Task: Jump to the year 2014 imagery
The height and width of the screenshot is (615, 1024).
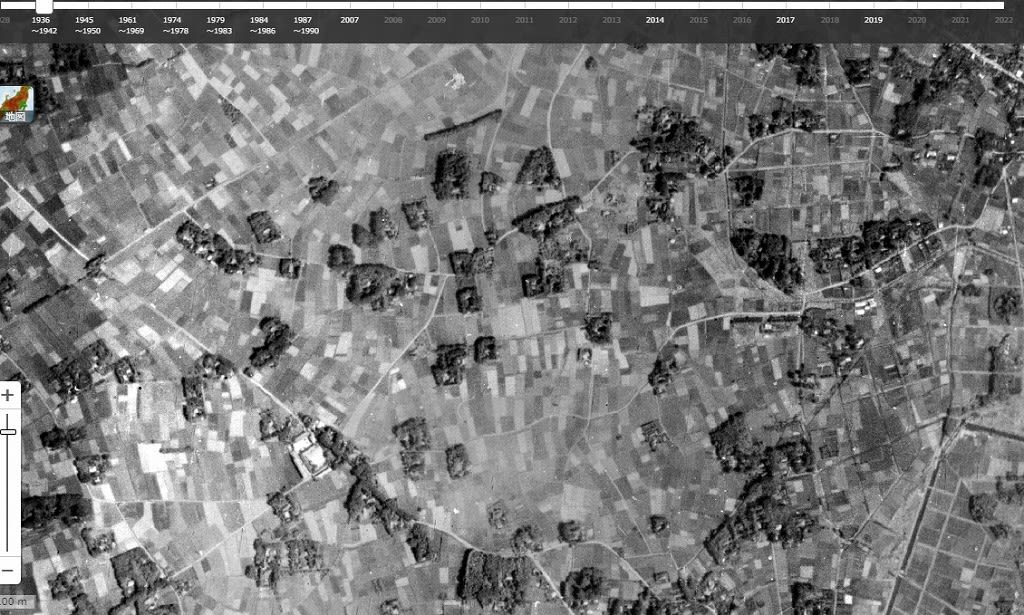Action: click(x=655, y=20)
